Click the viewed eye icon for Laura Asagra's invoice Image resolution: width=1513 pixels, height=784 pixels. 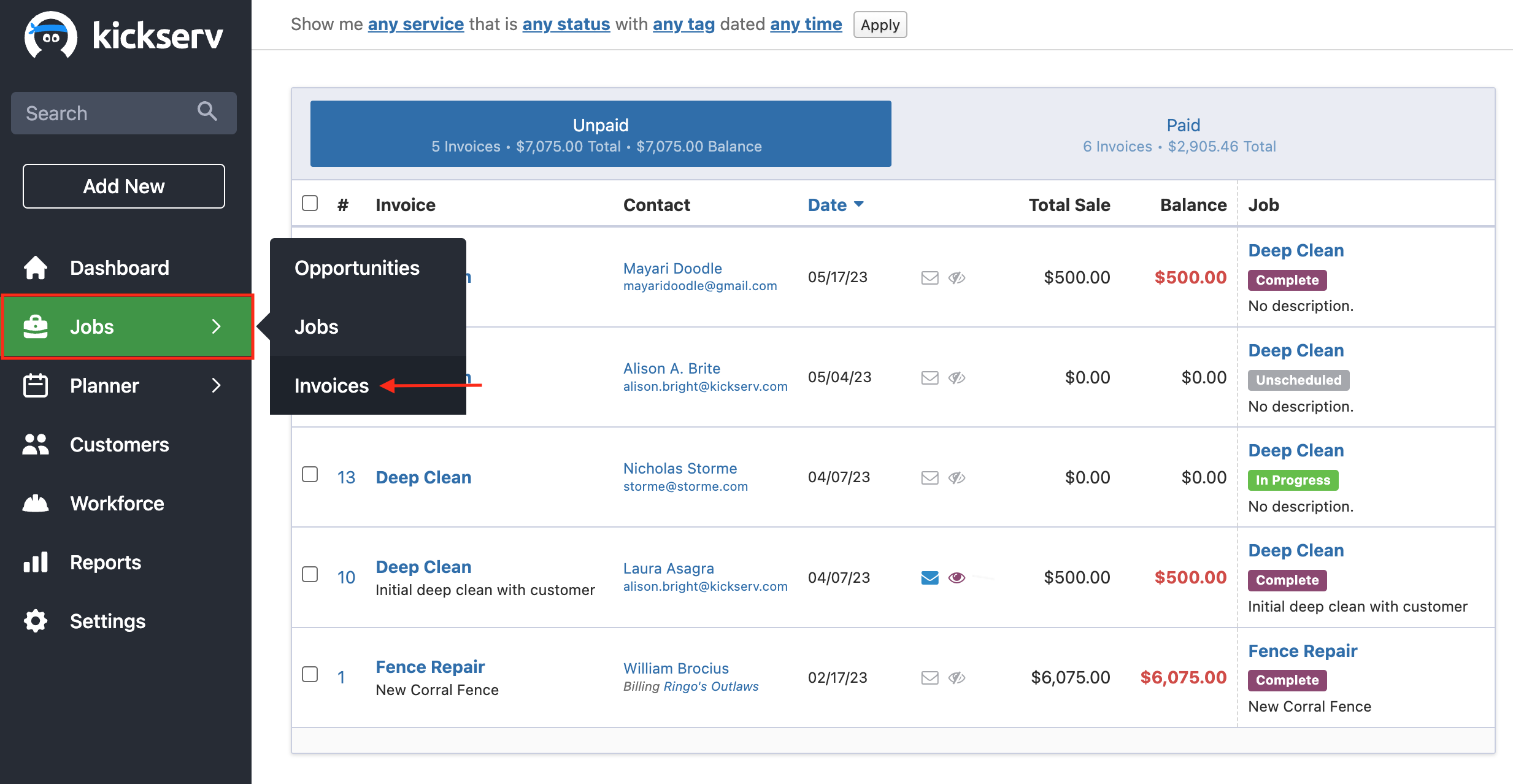coord(957,577)
